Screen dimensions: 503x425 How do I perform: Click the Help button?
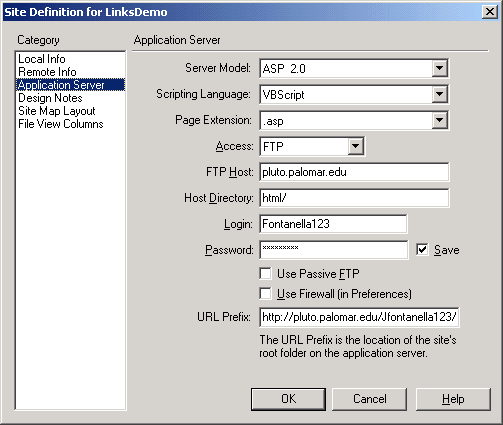(x=453, y=399)
